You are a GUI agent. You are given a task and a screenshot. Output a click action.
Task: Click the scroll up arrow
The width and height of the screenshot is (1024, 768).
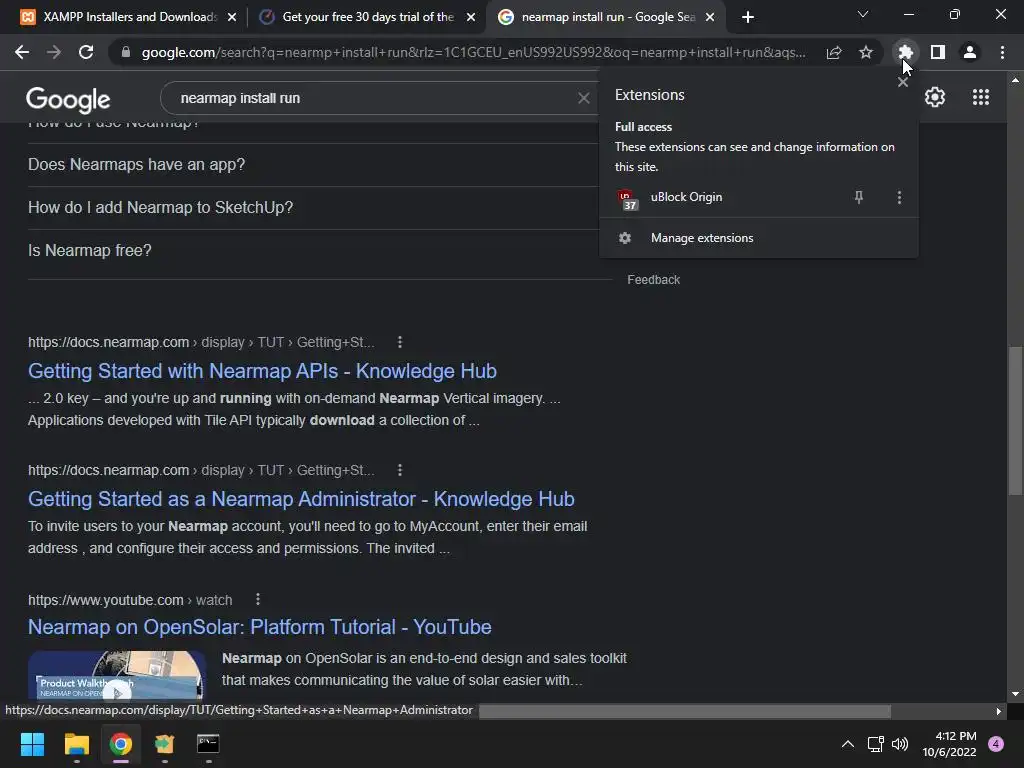pos(1015,80)
